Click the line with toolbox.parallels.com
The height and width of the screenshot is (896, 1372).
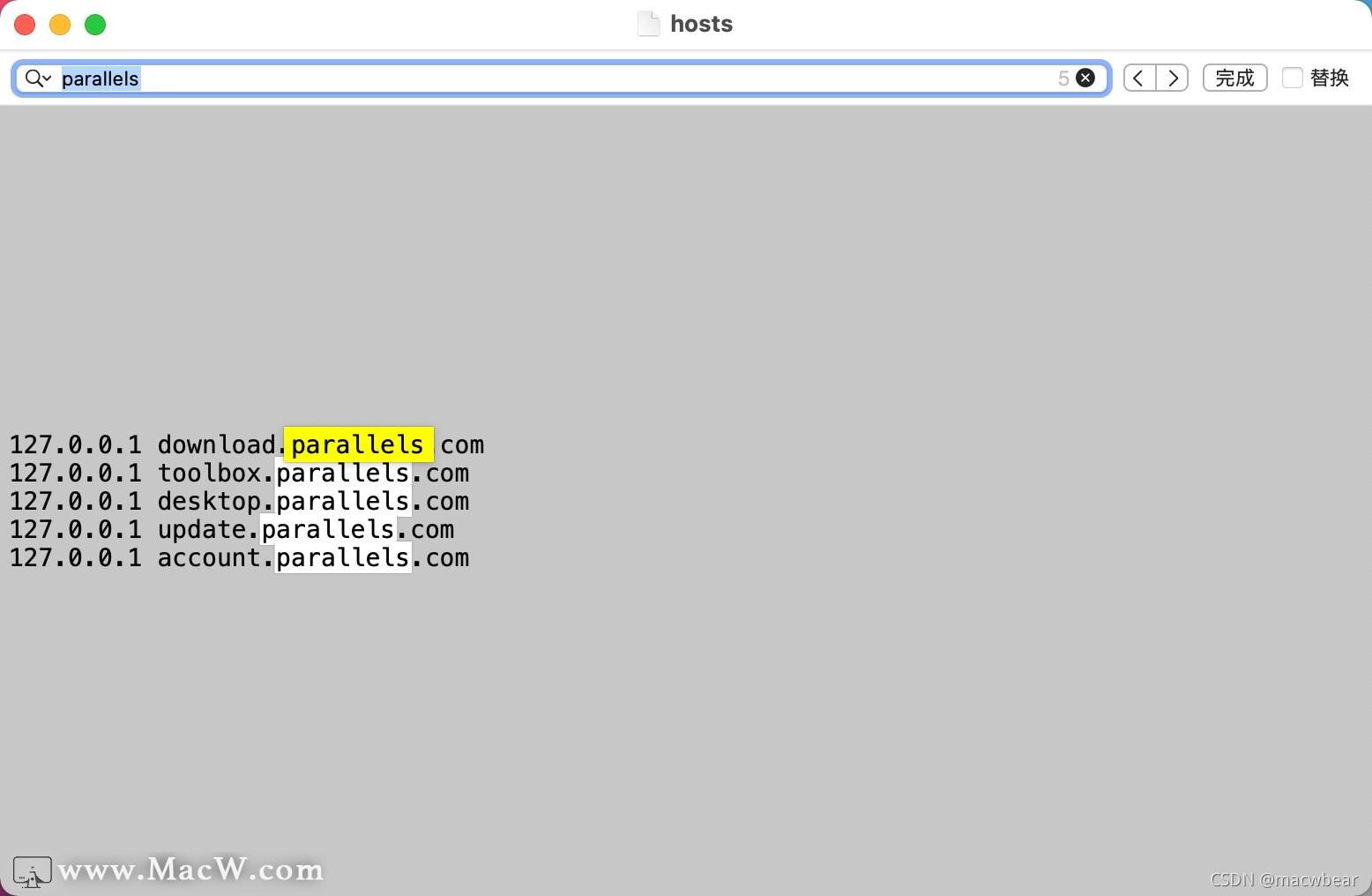pos(239,473)
